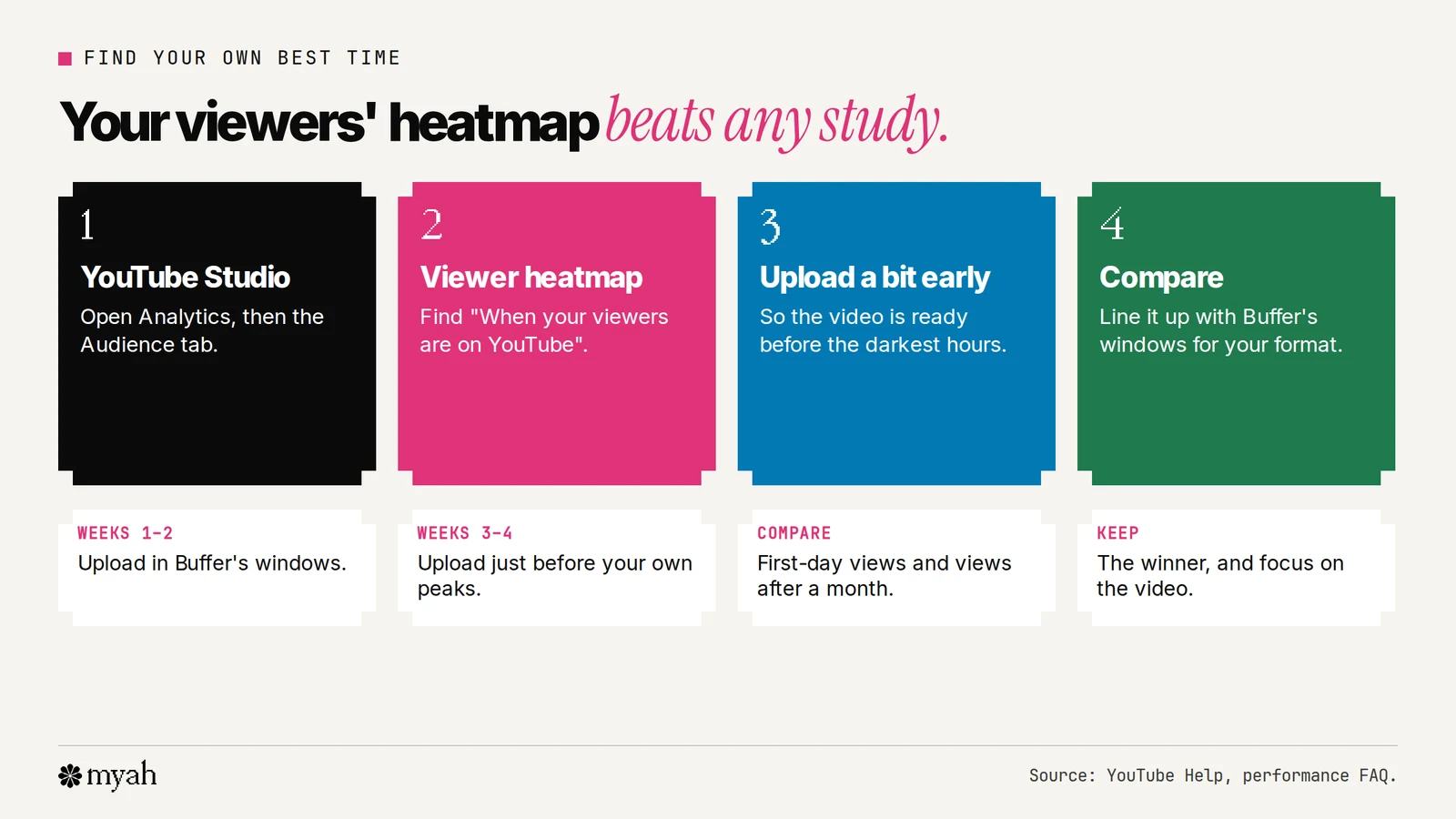Click 'First-day views and views after a month.' text
Viewport: 1456px width, 819px height.
tap(885, 576)
